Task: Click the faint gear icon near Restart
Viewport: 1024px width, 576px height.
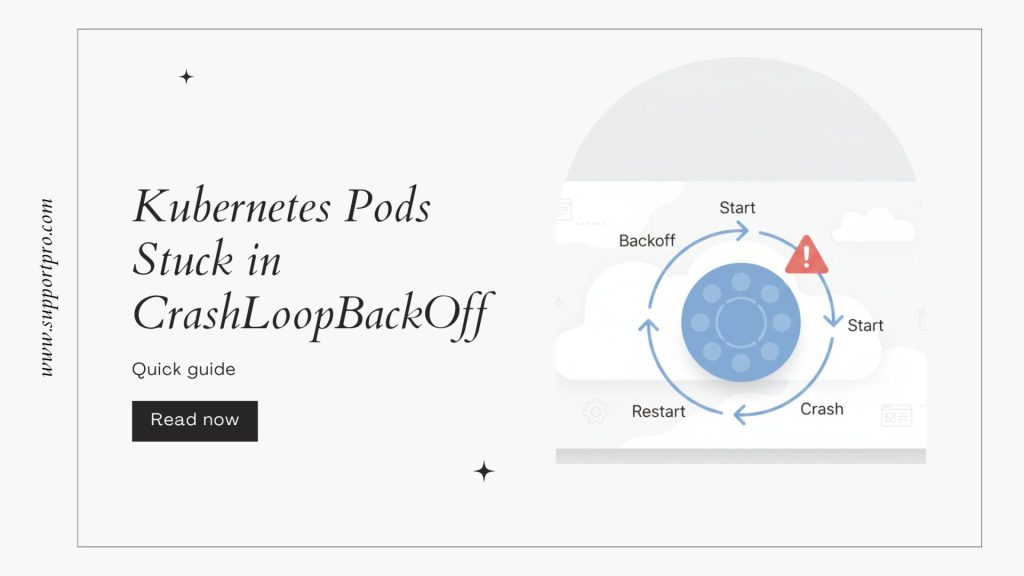Action: tap(595, 411)
